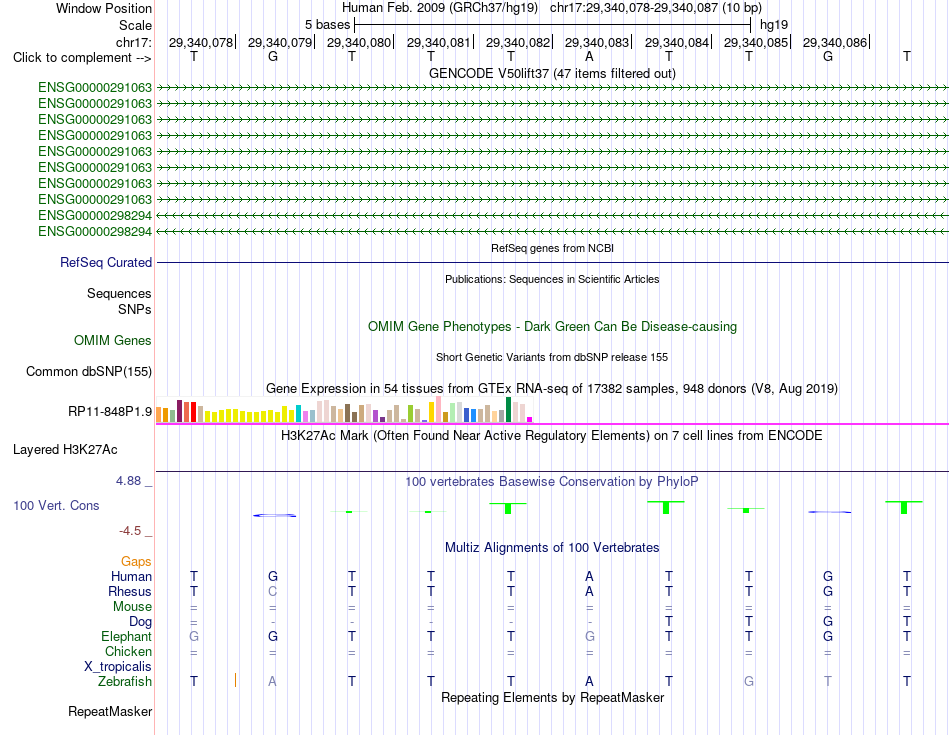Click the Zebrafish alignment row label
Image resolution: width=950 pixels, height=735 pixels.
[x=125, y=682]
